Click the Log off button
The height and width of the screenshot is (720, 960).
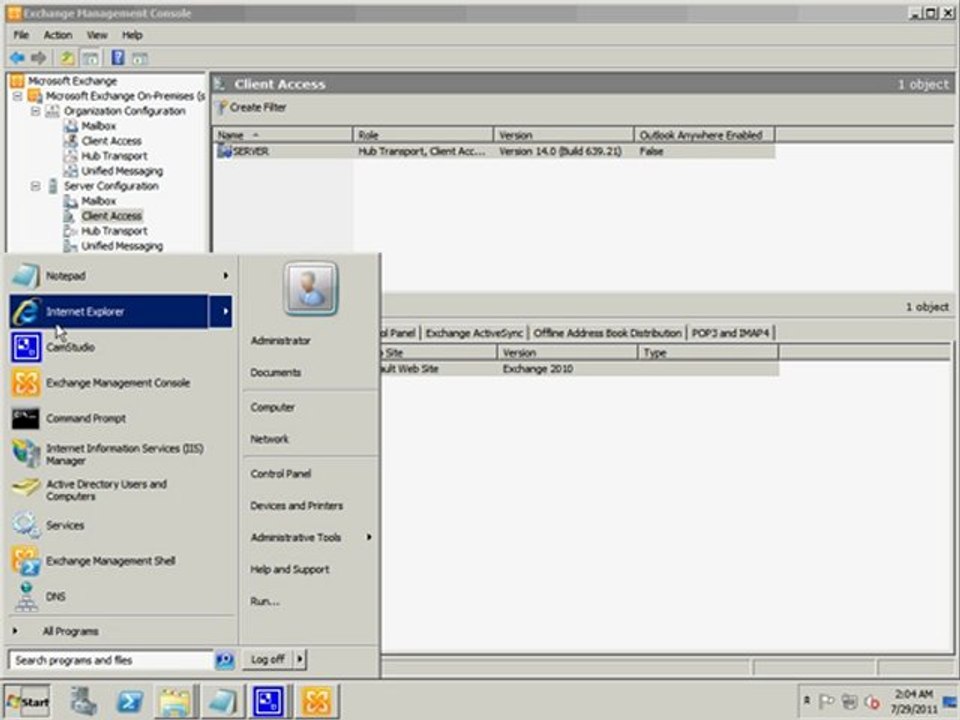[268, 659]
